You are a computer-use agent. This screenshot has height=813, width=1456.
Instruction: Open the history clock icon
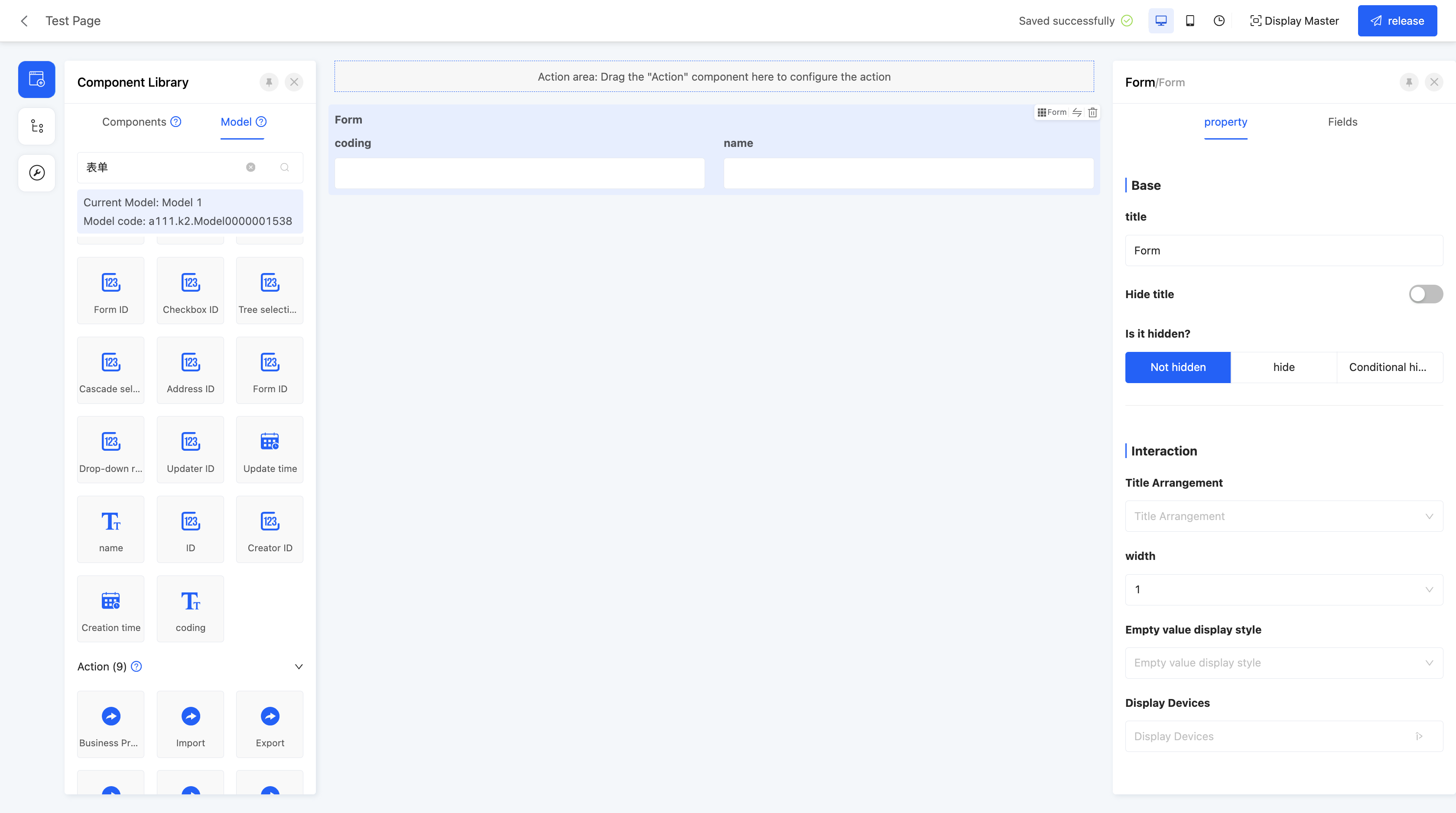(1219, 21)
